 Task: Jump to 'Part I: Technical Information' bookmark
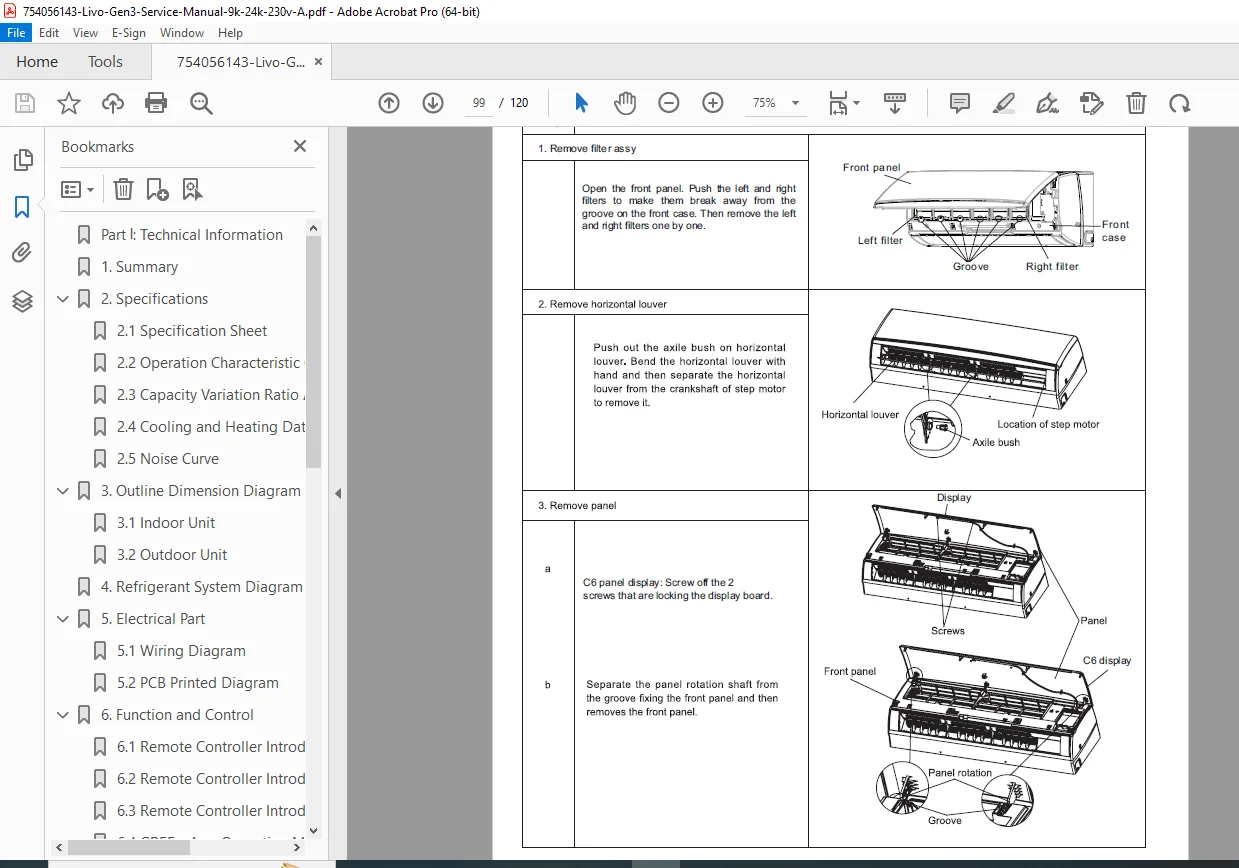tap(191, 235)
